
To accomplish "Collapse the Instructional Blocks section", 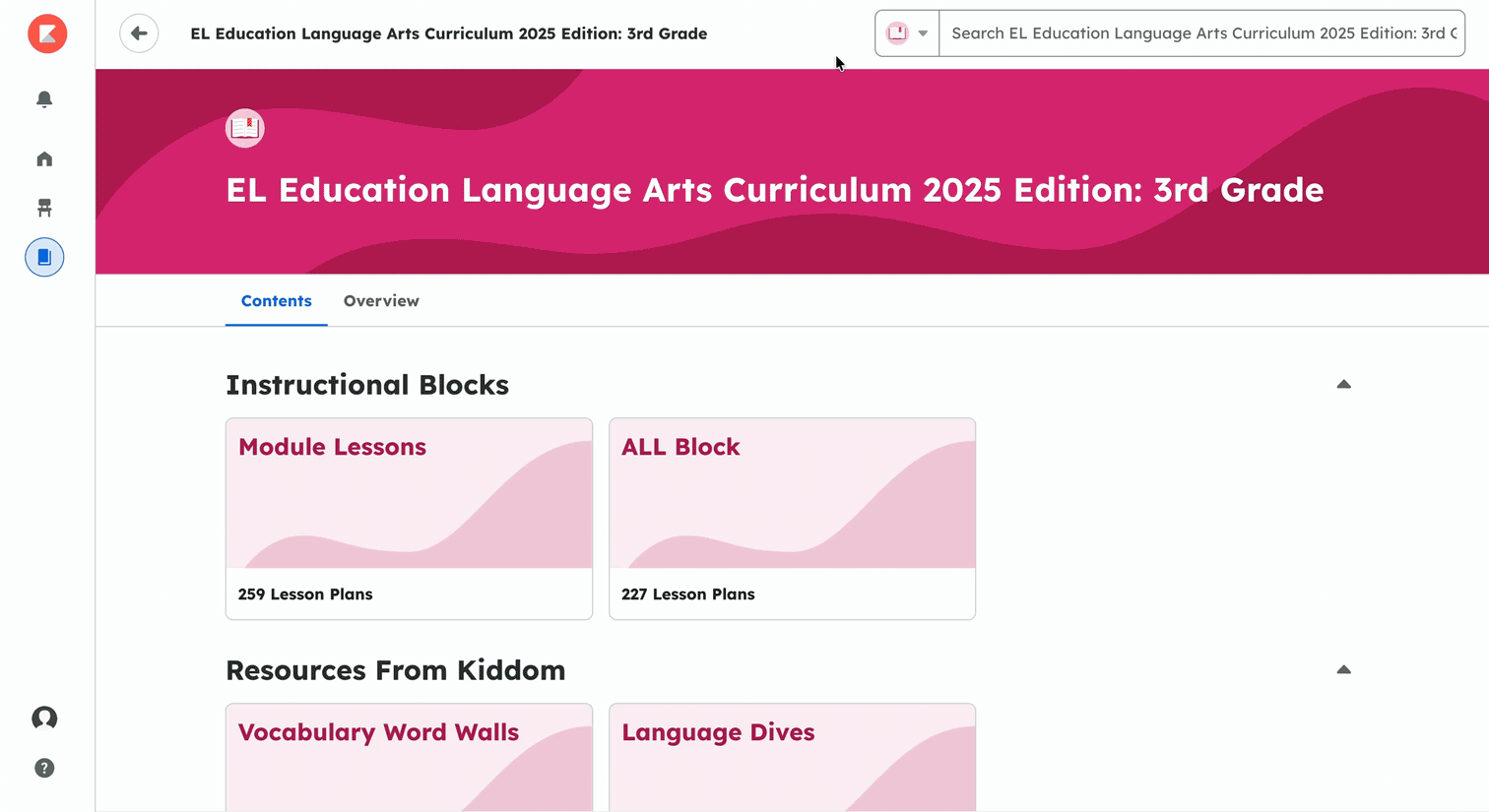I will pyautogui.click(x=1343, y=384).
